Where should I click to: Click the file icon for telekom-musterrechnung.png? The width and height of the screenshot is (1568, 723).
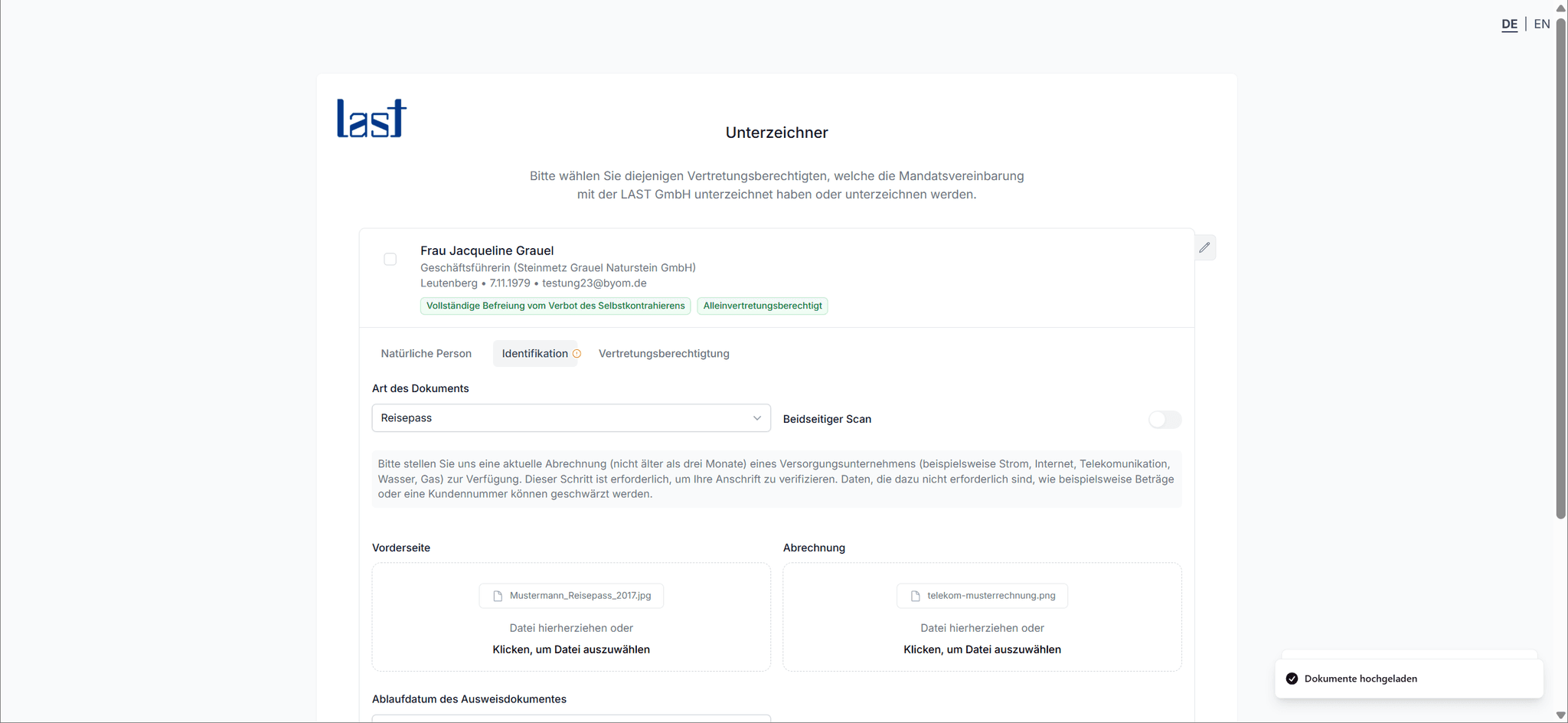(915, 596)
